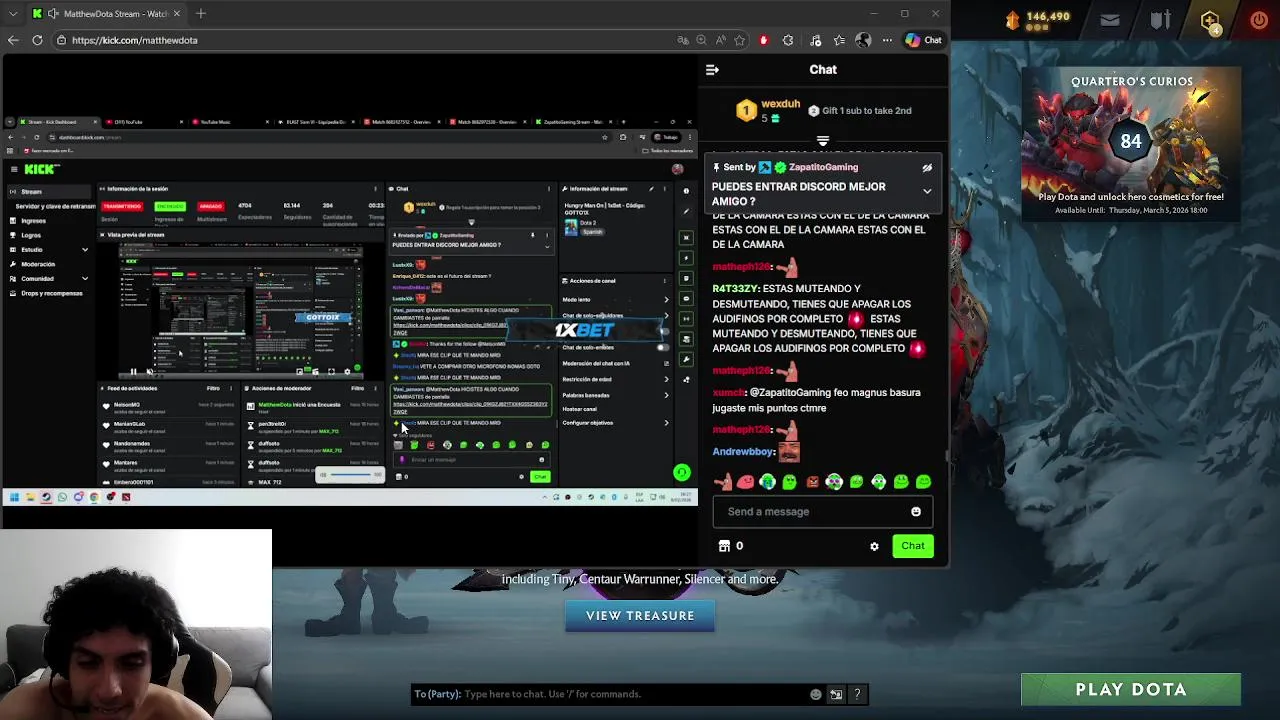This screenshot has height=720, width=1280.
Task: Open a new browser tab
Action: point(201,14)
